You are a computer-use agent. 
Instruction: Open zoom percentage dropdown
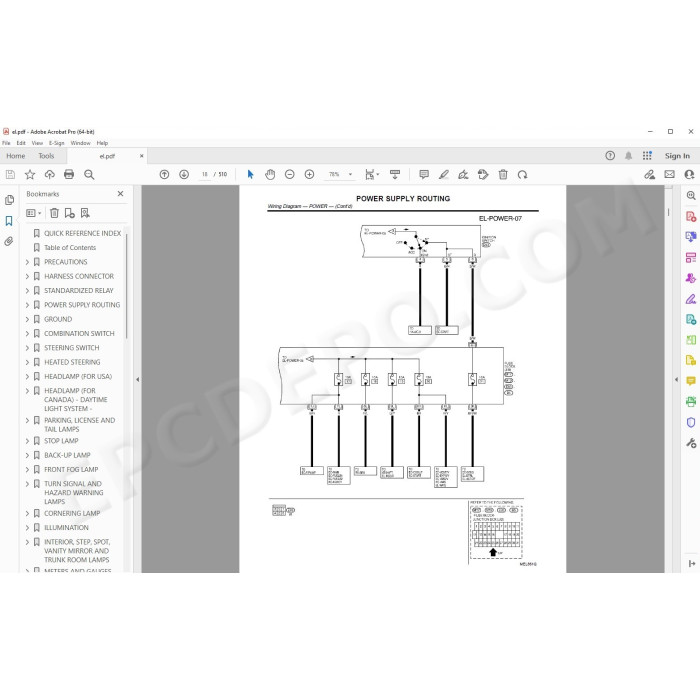(350, 175)
